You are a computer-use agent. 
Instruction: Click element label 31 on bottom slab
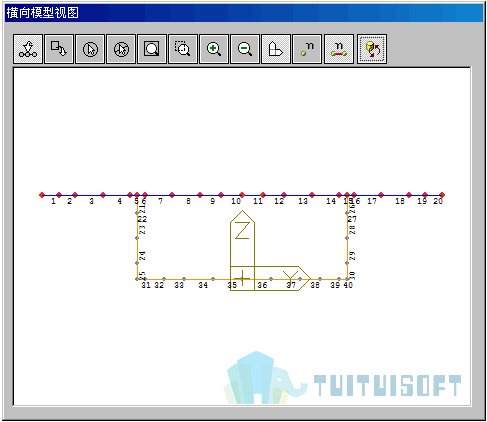coord(146,285)
